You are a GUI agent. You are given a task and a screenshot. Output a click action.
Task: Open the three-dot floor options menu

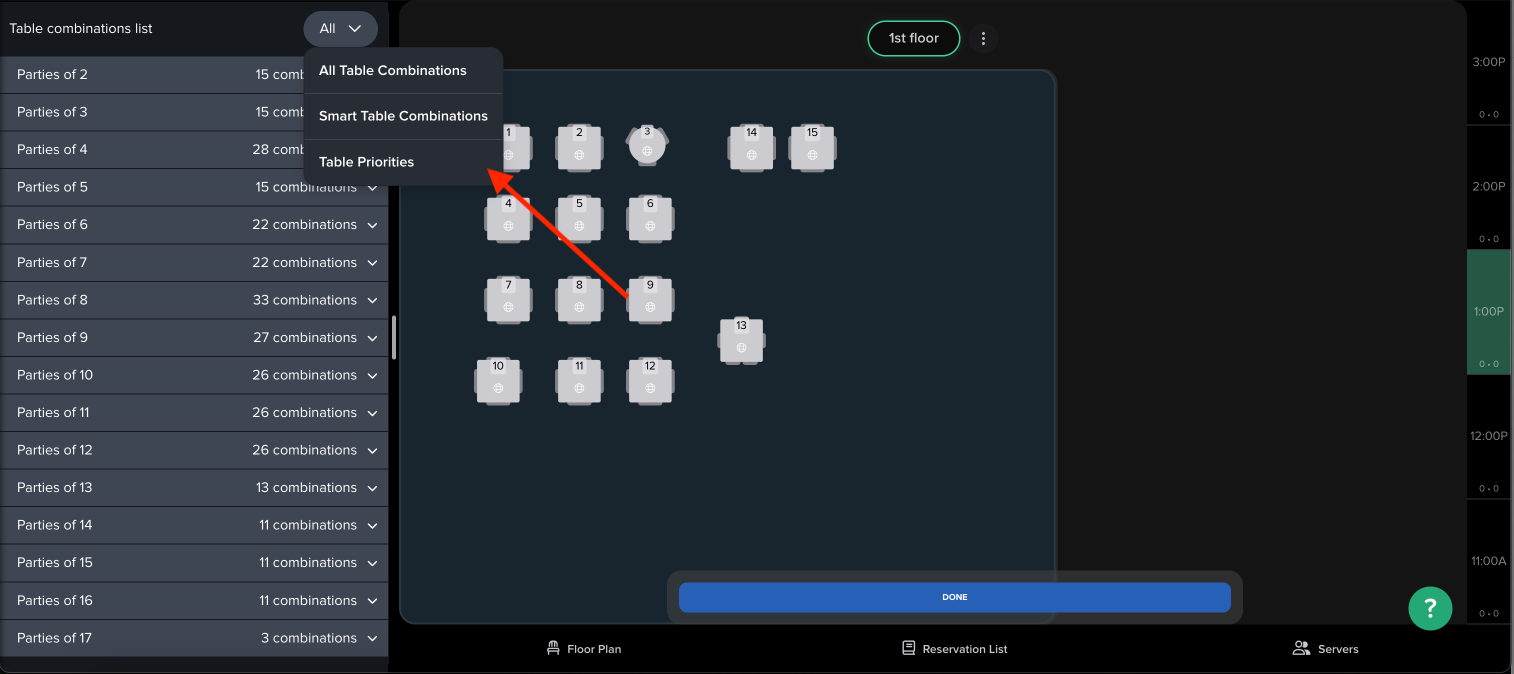[x=983, y=39]
